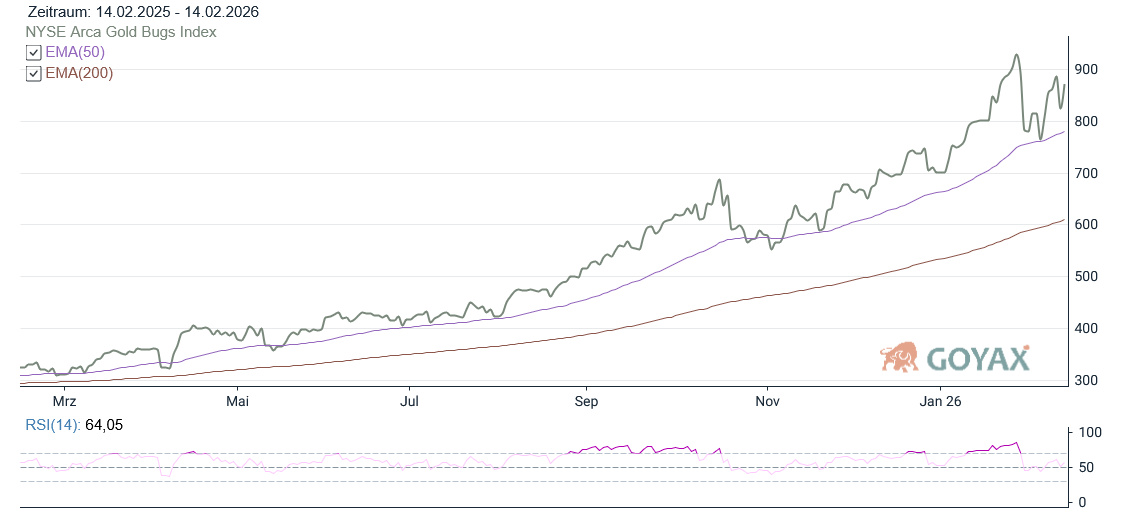This screenshot has height=513, width=1140.
Task: Click the GOYAX bull logo icon
Action: point(900,357)
